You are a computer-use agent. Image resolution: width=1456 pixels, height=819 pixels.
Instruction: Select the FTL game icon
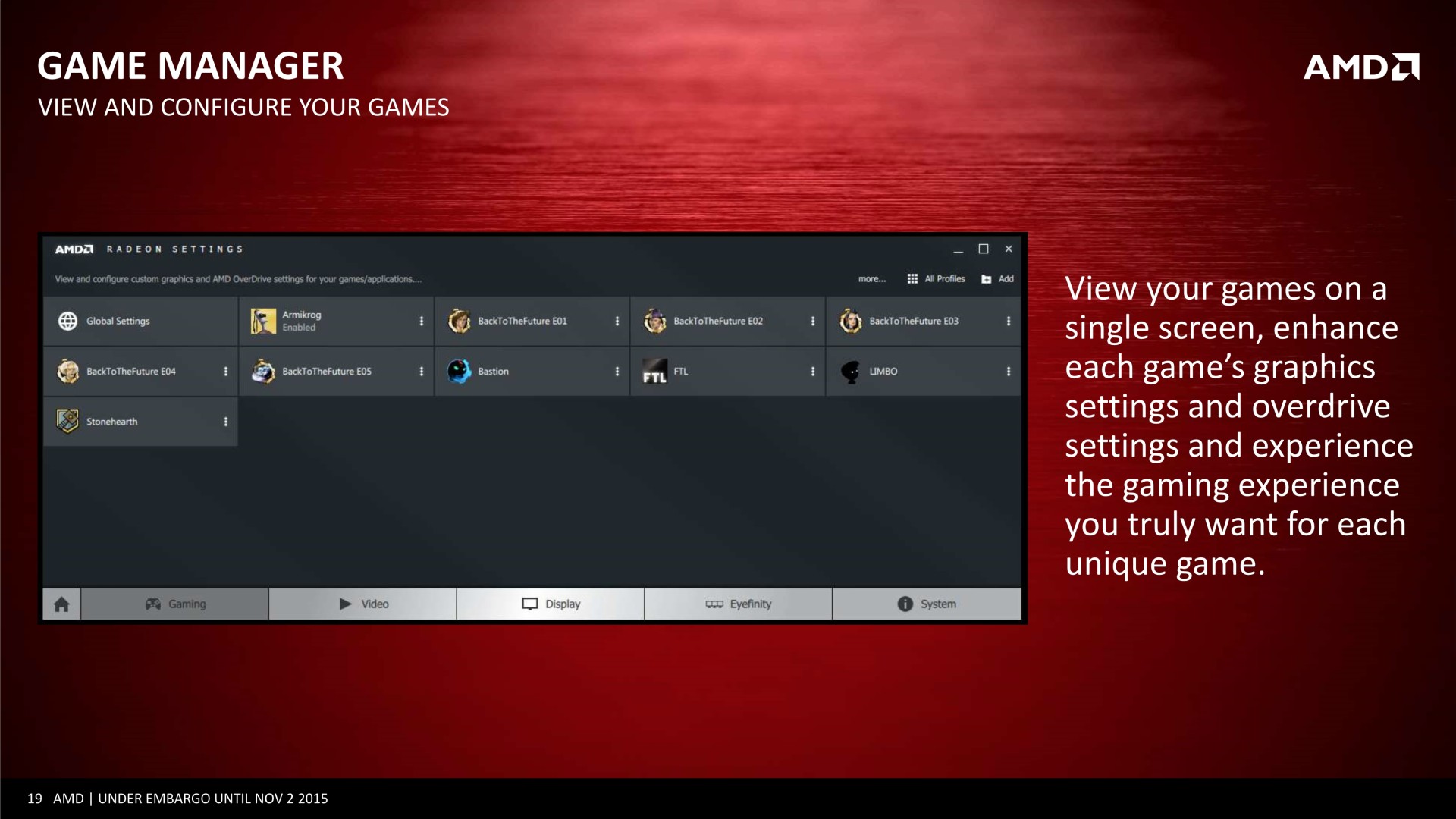coord(654,372)
